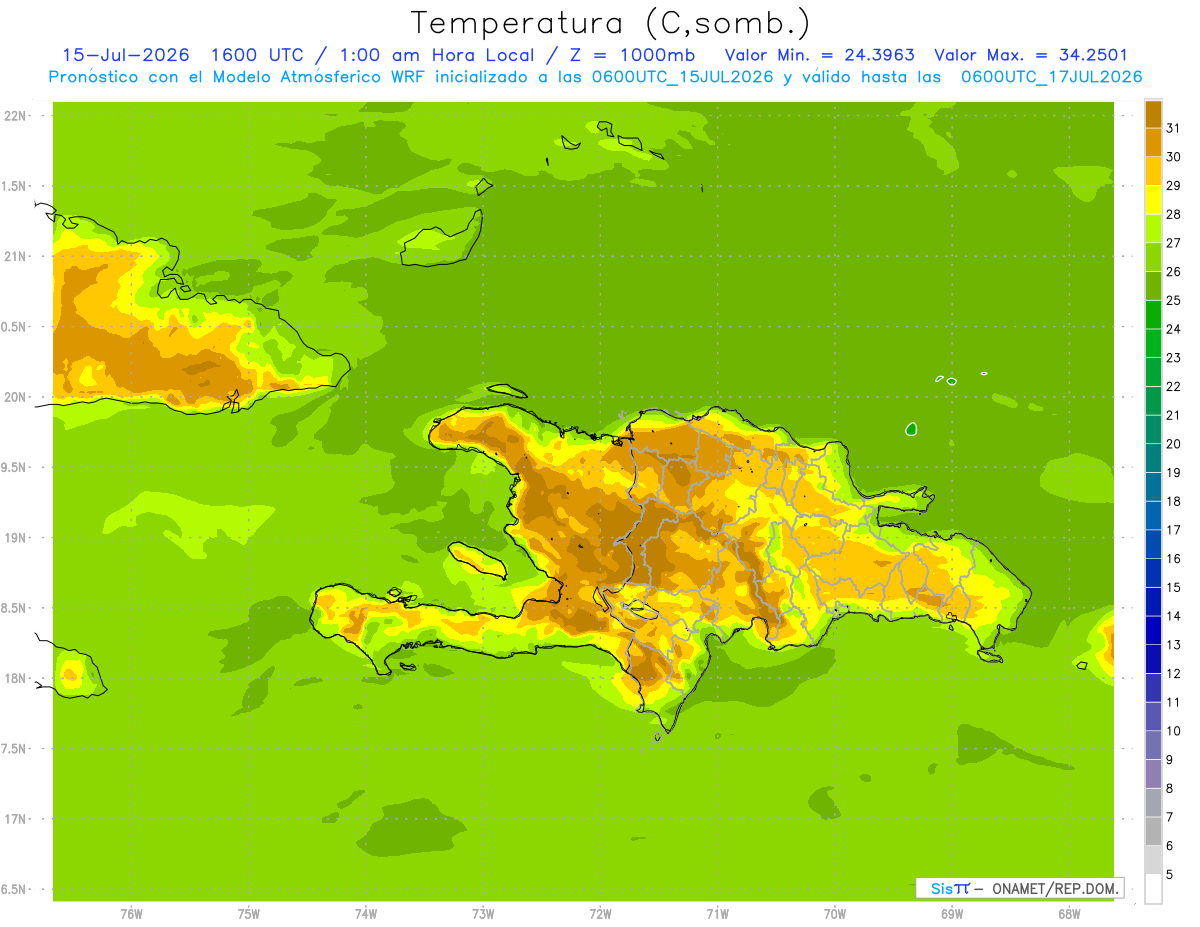This screenshot has height=927, width=1200.
Task: Click the '21N' latitude axis label
Action: point(15,256)
